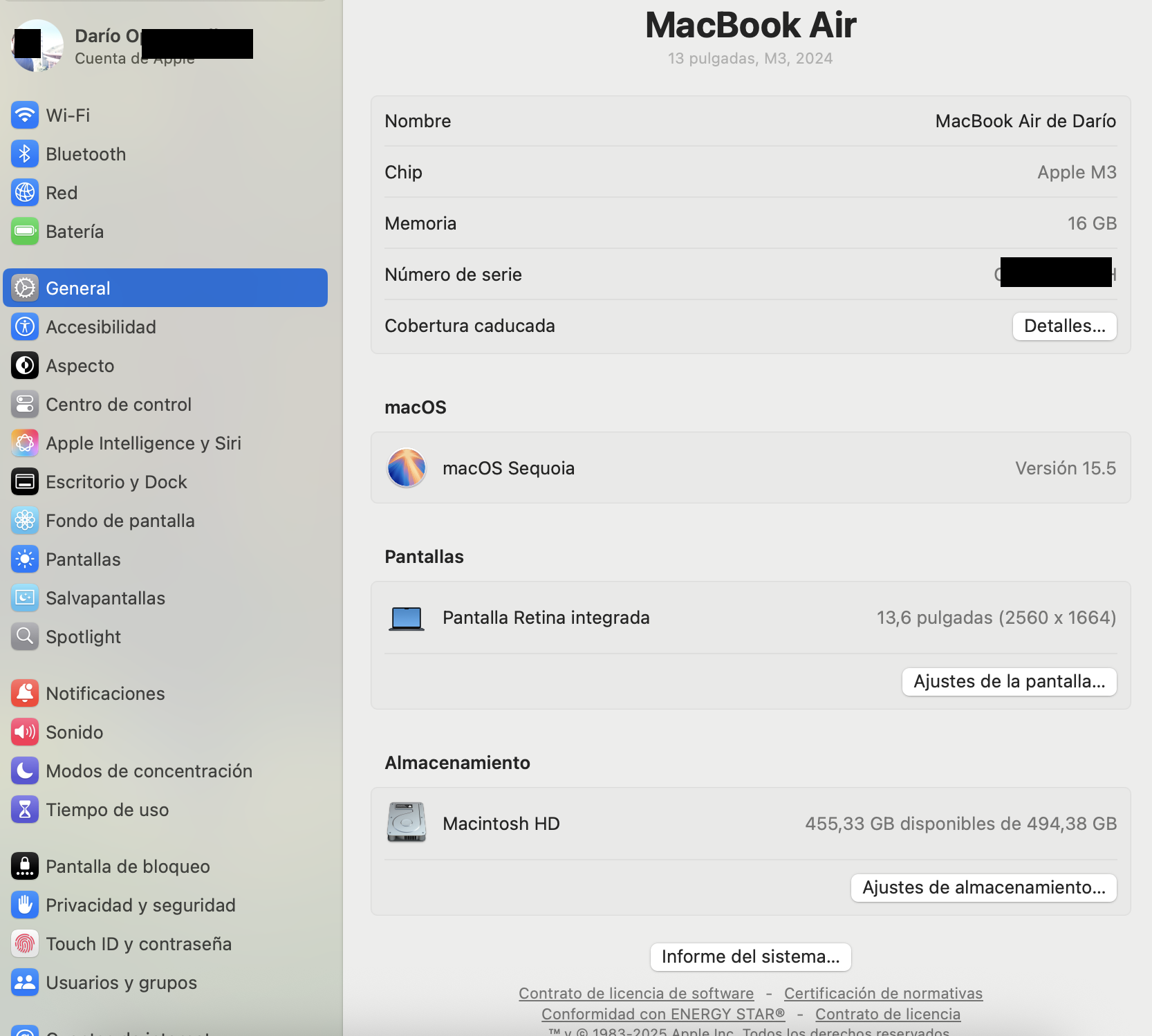
Task: Open Tiempo de uso hourglass icon
Action: point(25,809)
